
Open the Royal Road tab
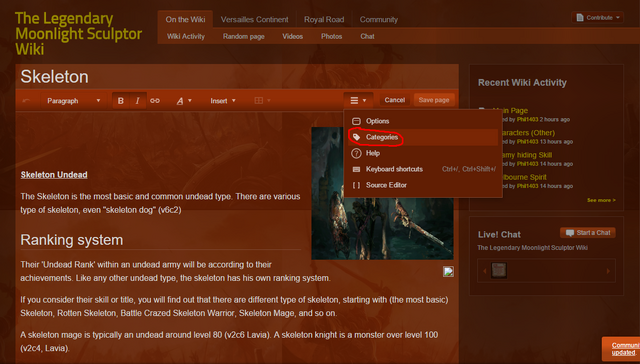(x=324, y=20)
